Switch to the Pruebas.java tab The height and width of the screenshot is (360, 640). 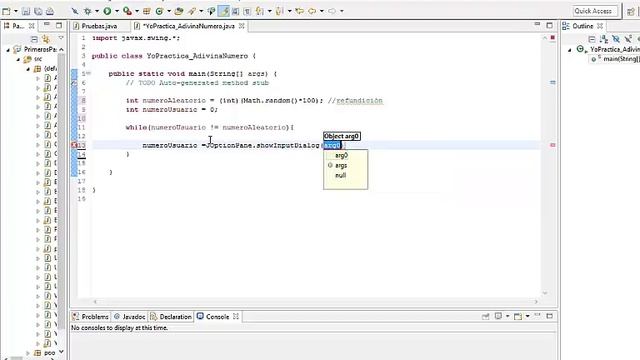pos(99,26)
